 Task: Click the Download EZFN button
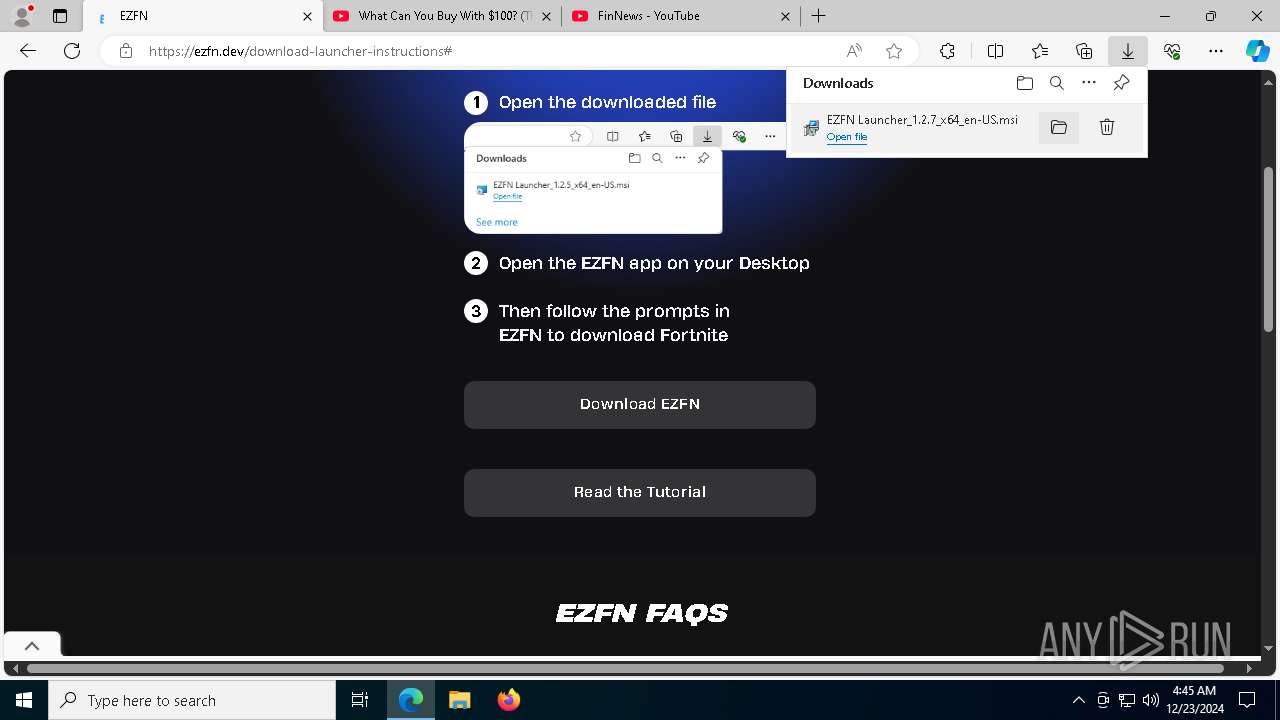pos(640,405)
